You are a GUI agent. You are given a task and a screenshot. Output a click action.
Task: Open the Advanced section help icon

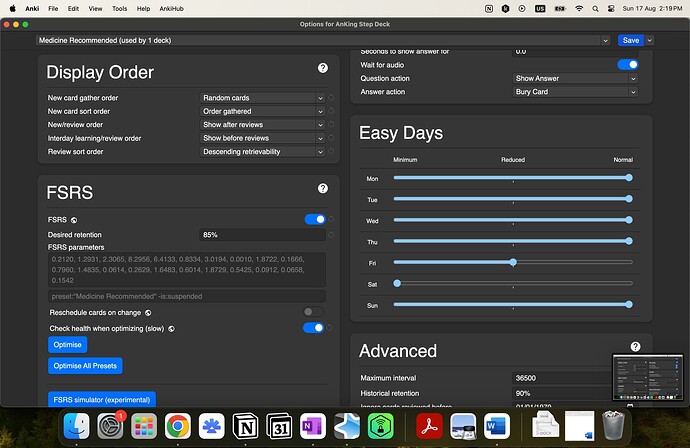635,347
